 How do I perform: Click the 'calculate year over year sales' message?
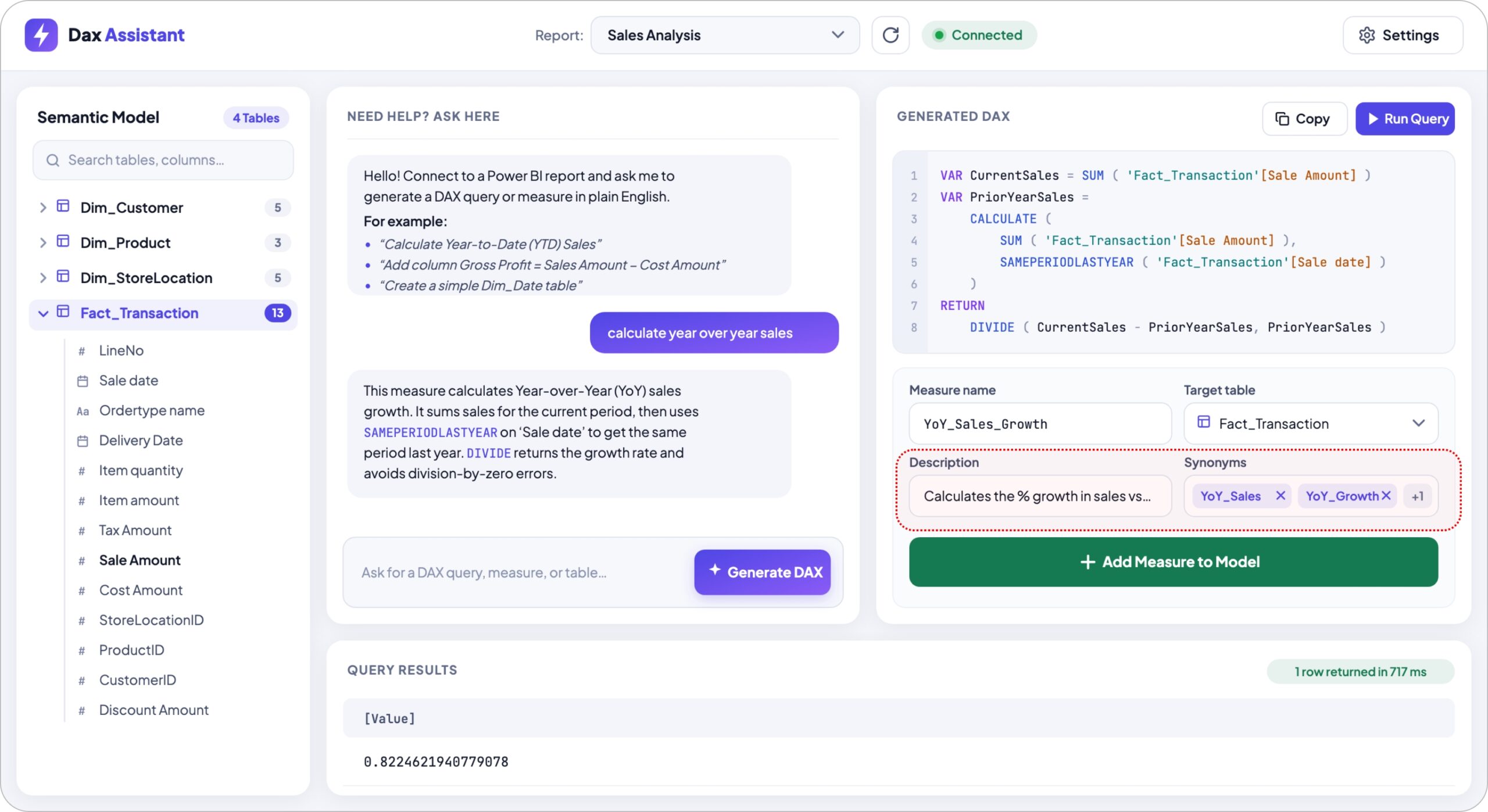tap(714, 333)
